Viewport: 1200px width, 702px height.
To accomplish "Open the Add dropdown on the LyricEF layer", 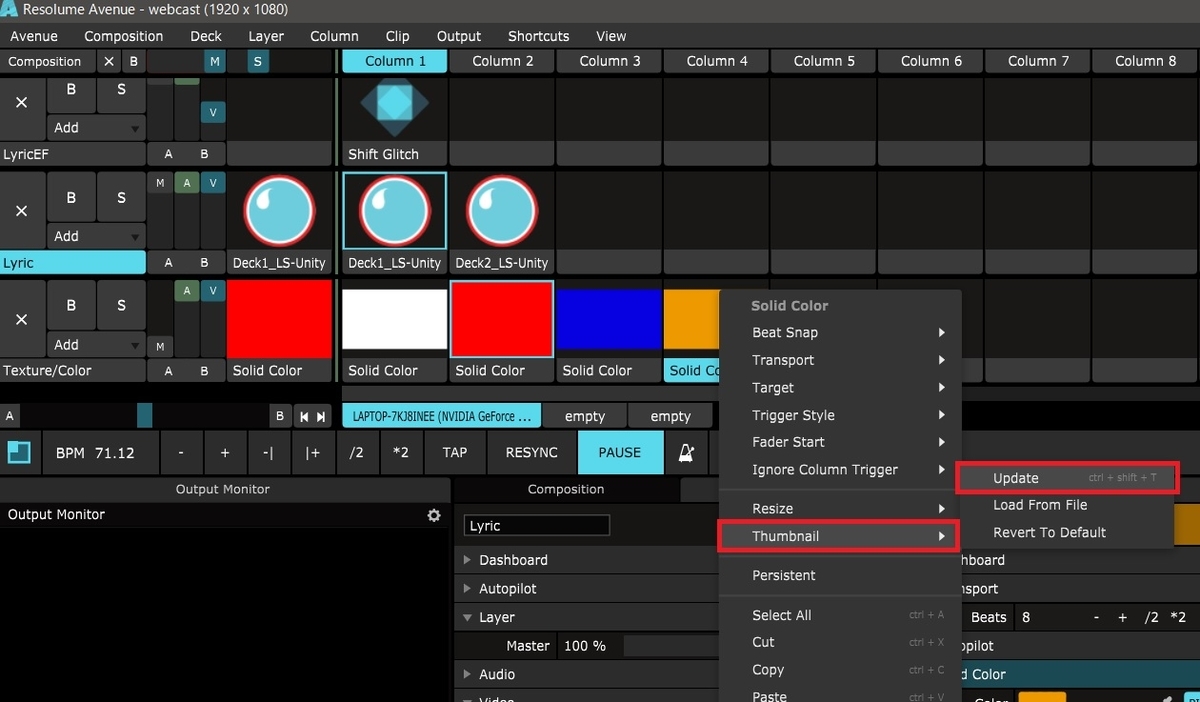I will tap(96, 128).
